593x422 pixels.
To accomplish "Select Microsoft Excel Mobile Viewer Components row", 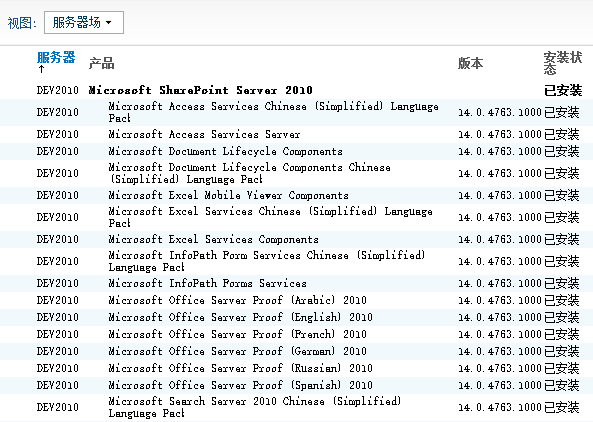I will click(296, 195).
